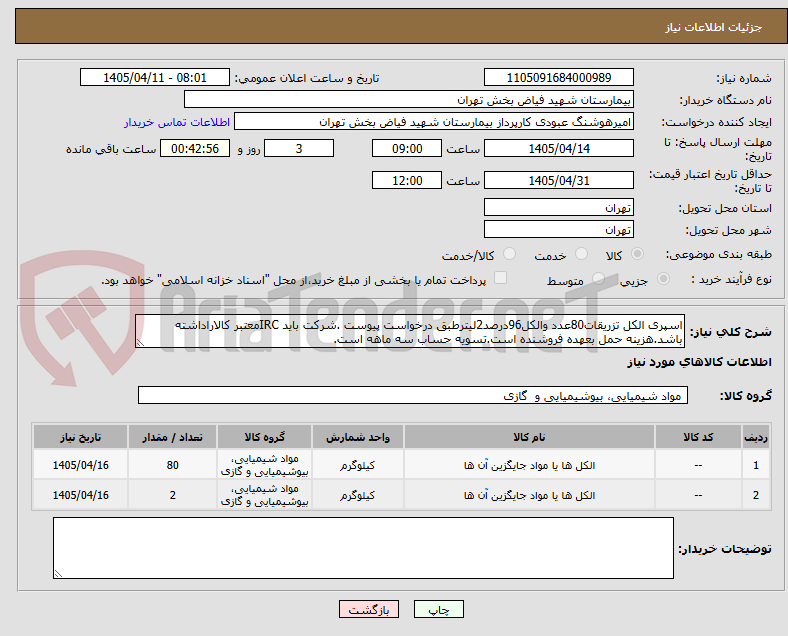Select the جزیی purchase type radio
Viewport: 788px width, 636px height.
[663, 279]
